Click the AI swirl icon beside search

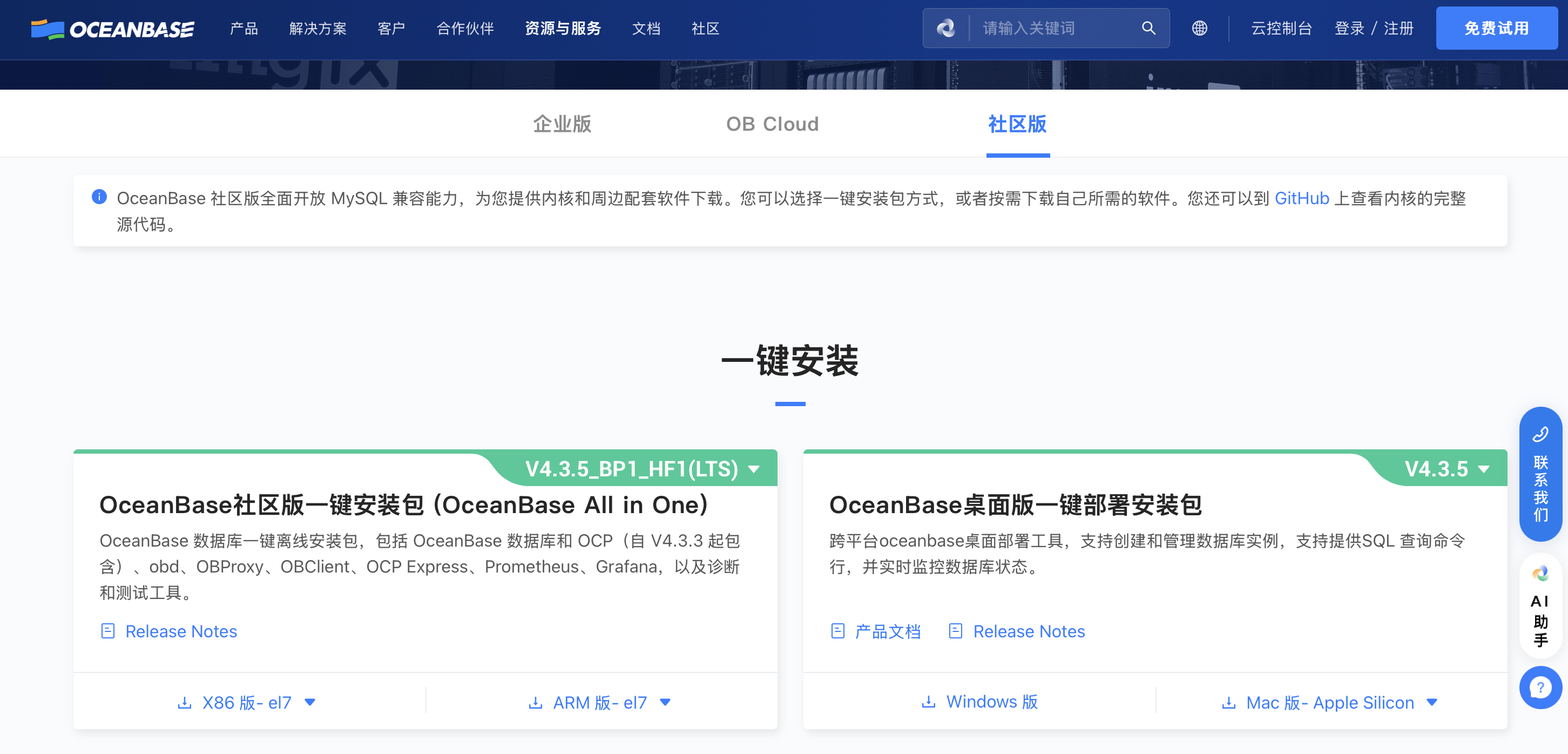(x=945, y=28)
